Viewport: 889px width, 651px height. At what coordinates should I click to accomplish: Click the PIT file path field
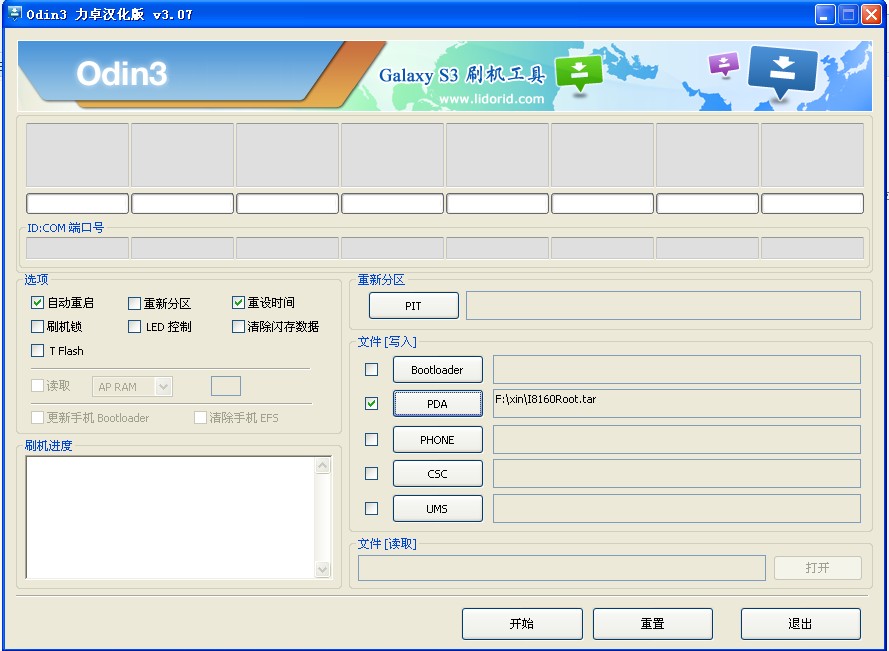[x=663, y=306]
